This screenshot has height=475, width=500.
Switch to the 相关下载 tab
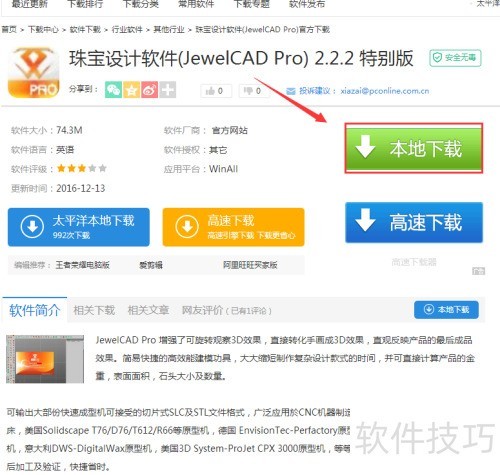coord(94,310)
